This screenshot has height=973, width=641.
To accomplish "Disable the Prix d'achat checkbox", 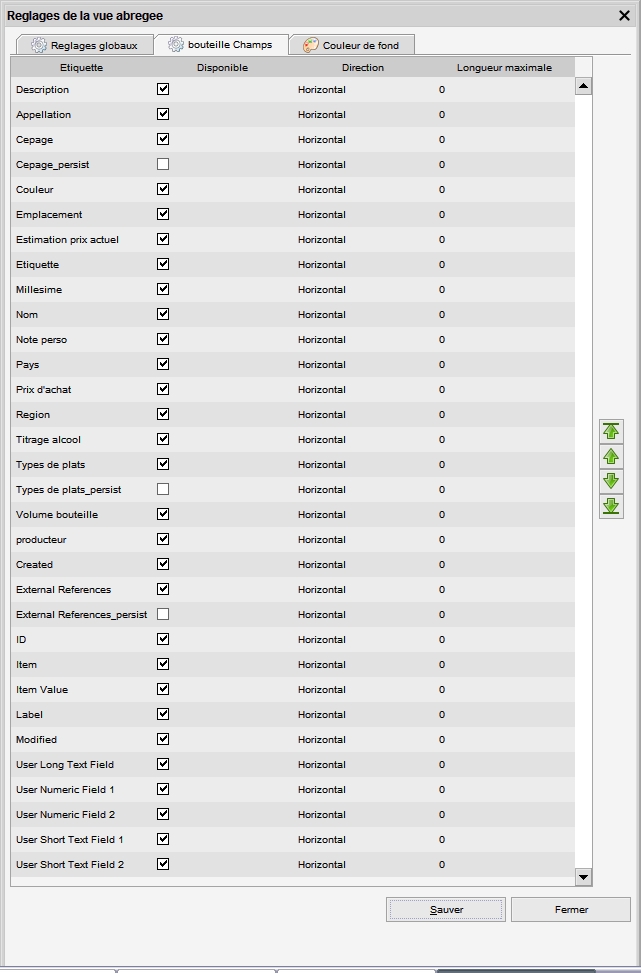I will click(x=163, y=389).
